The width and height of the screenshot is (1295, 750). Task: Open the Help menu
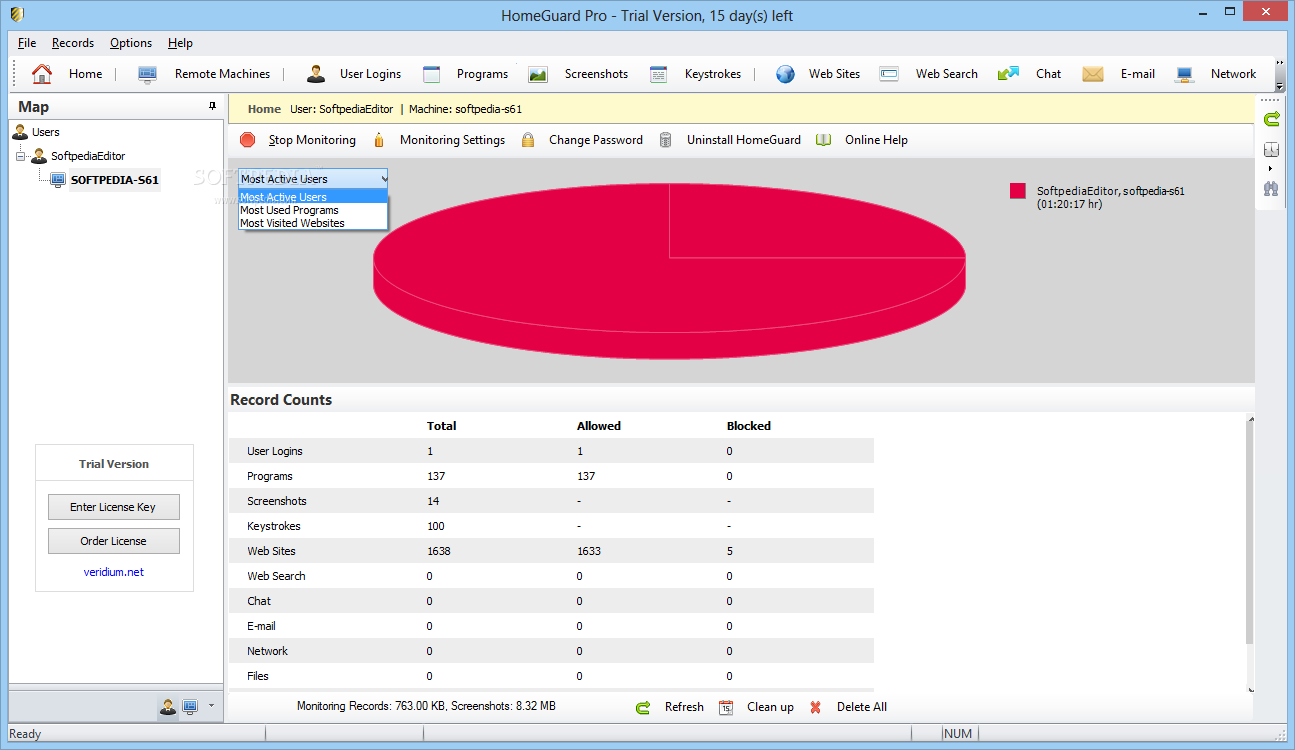pyautogui.click(x=180, y=43)
